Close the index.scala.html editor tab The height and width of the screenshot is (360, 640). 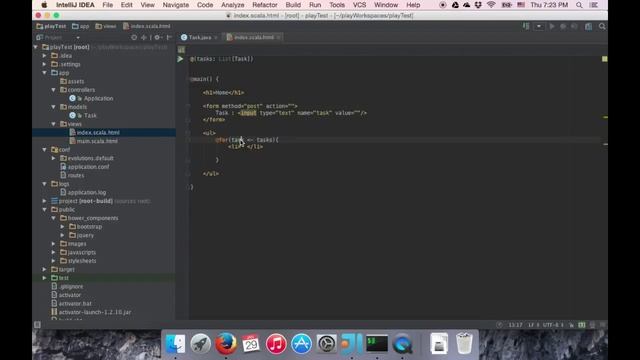click(x=279, y=37)
